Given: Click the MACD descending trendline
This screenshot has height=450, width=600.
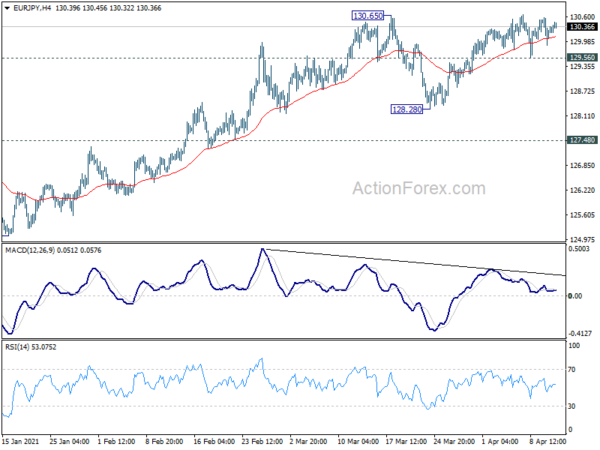Looking at the screenshot, I should pyautogui.click(x=413, y=262).
